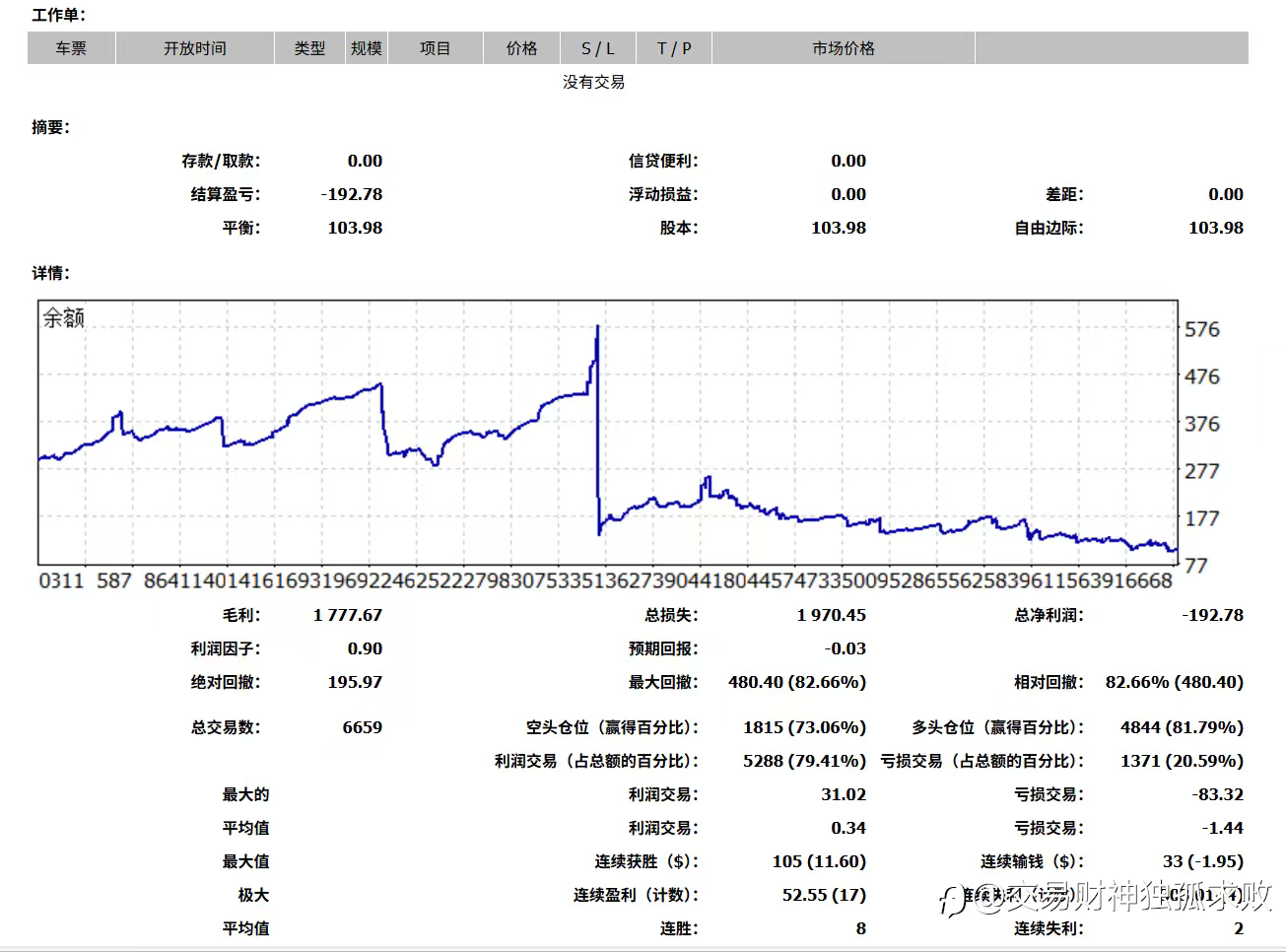This screenshot has height=952, width=1286.
Task: Click the 277 tick on the chart axis
Action: pyautogui.click(x=1202, y=471)
